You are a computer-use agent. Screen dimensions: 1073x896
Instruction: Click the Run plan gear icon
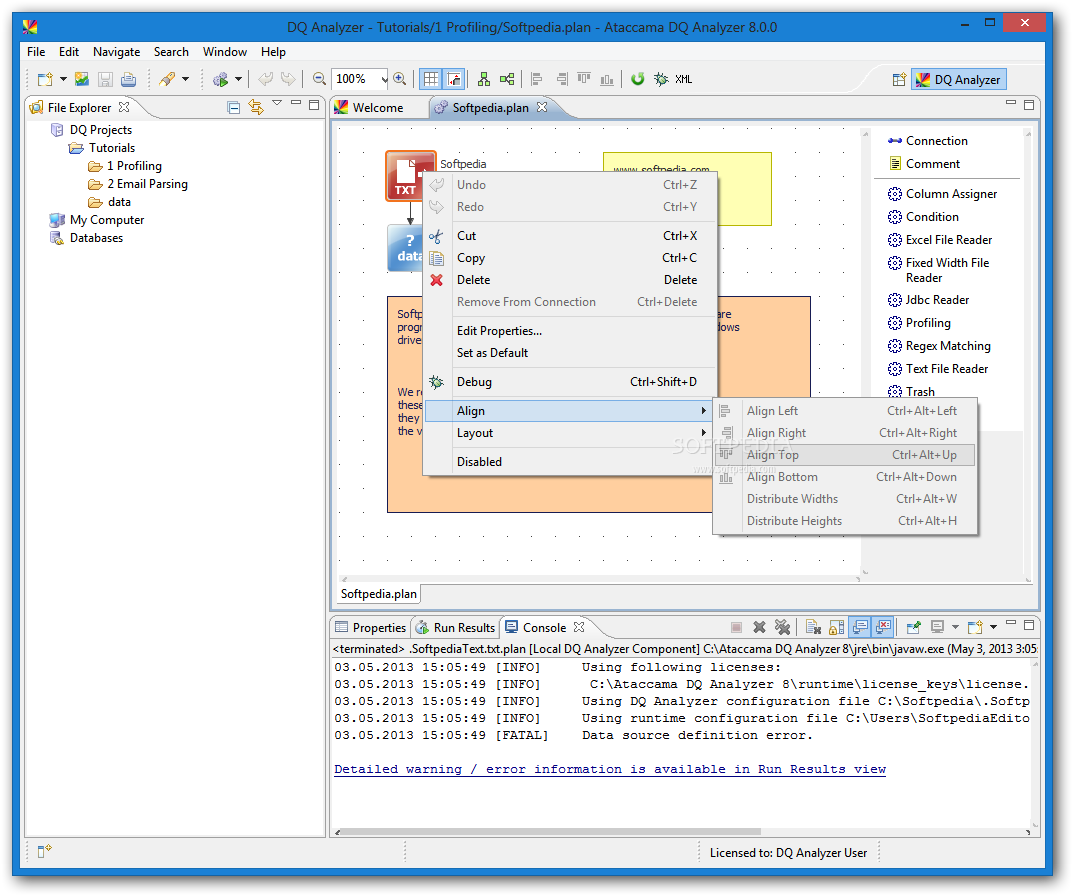point(220,79)
